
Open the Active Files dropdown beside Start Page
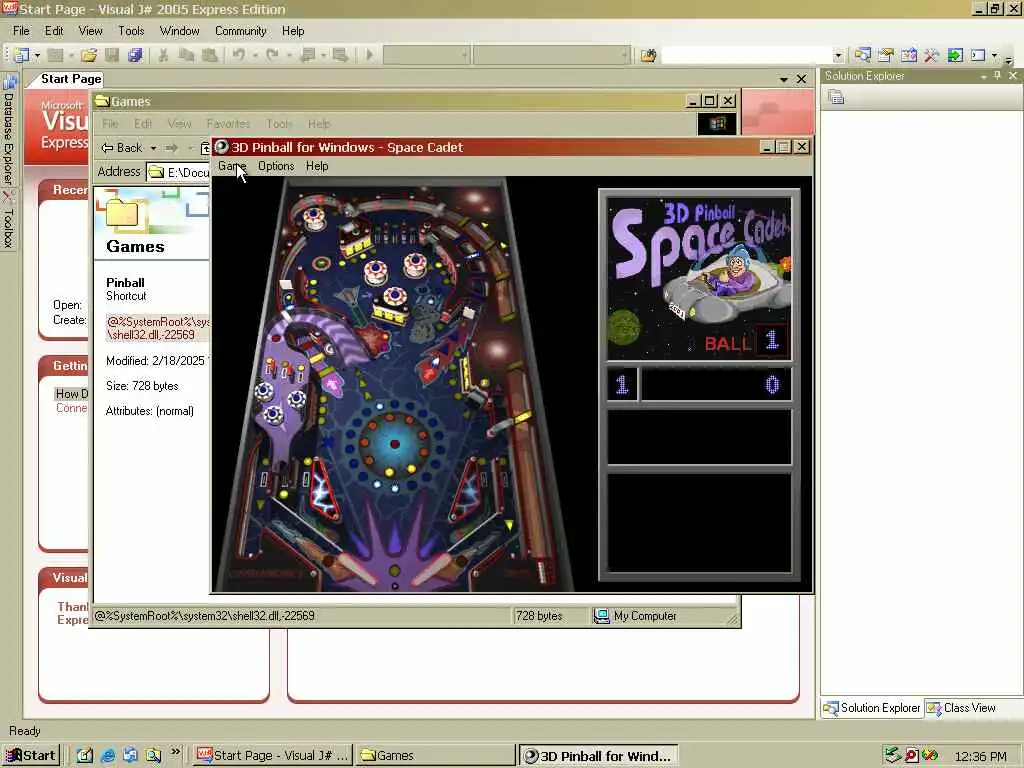(x=784, y=79)
